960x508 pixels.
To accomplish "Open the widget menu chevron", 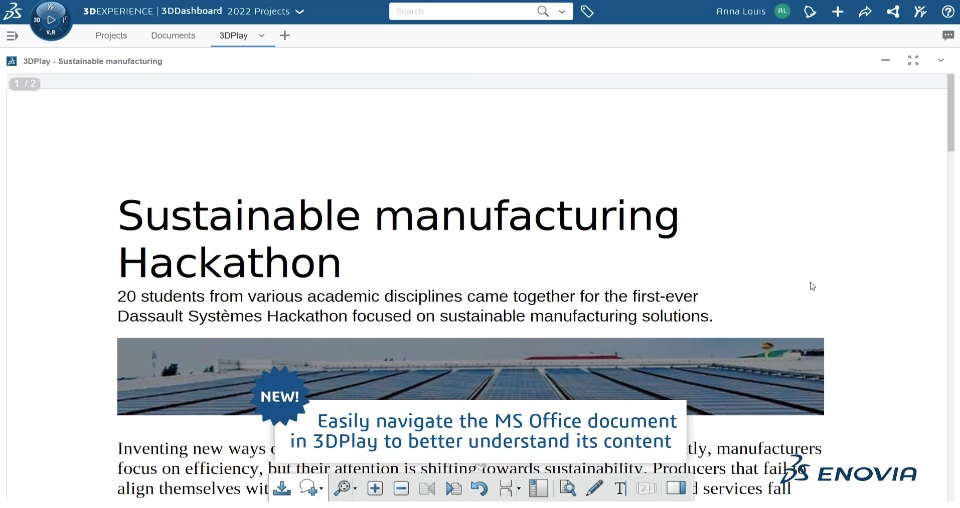I will [941, 60].
